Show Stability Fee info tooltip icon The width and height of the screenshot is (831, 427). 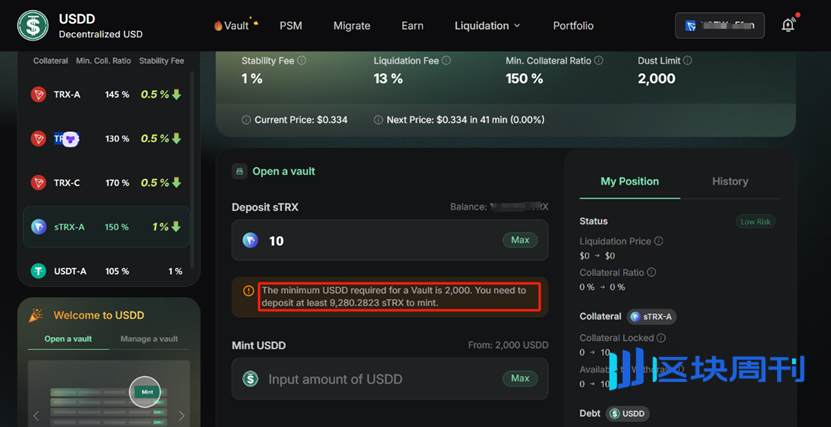tap(302, 61)
